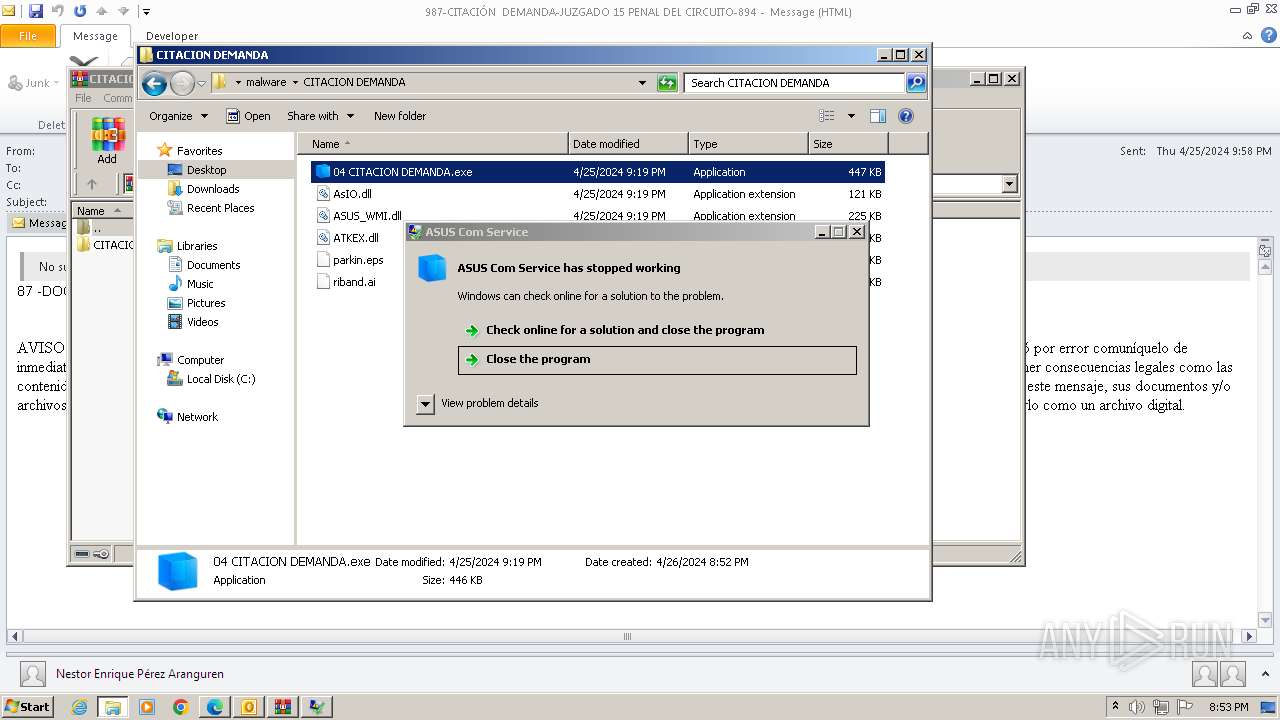Open the Outlook File tab

28,36
